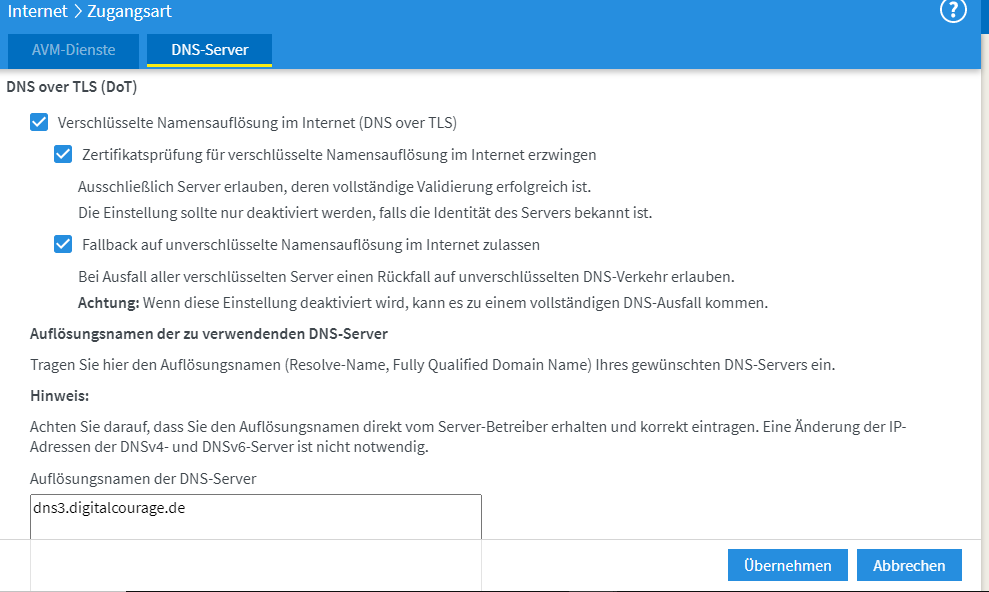The height and width of the screenshot is (592, 989).
Task: Open help via the question mark icon
Action: (952, 10)
